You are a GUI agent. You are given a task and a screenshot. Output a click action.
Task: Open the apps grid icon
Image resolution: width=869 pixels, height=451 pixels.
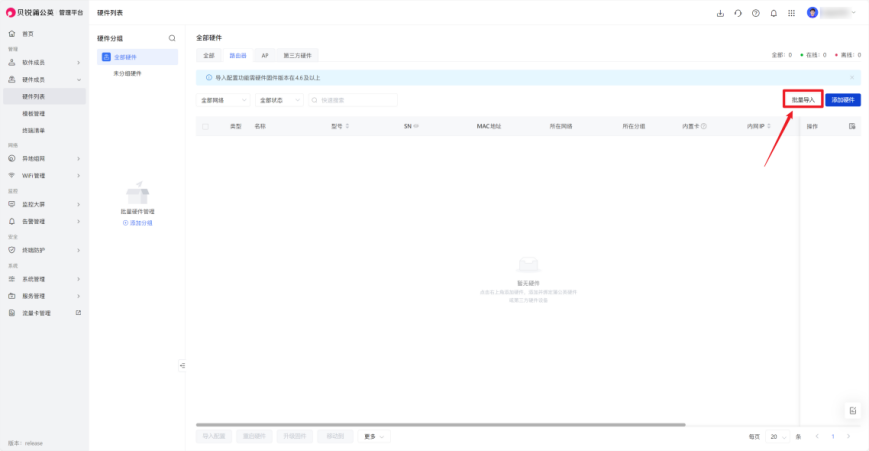(791, 13)
